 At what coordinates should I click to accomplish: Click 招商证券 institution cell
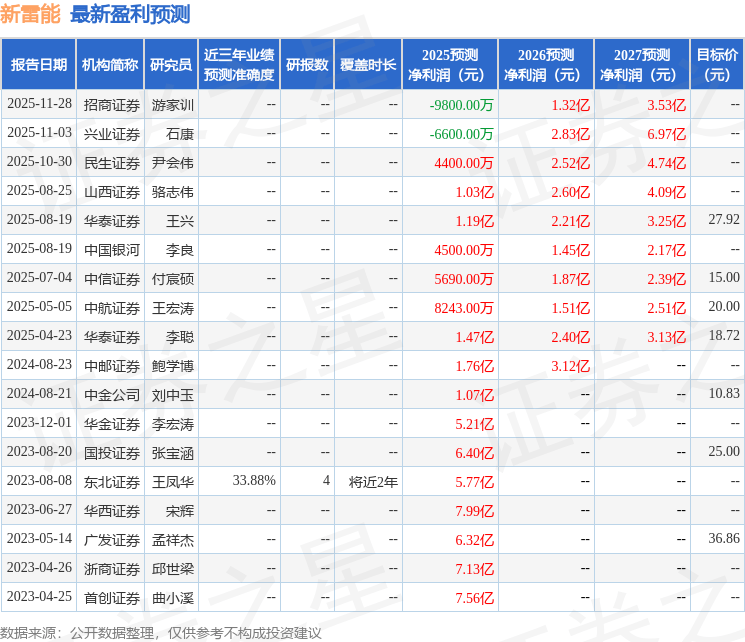click(x=112, y=105)
